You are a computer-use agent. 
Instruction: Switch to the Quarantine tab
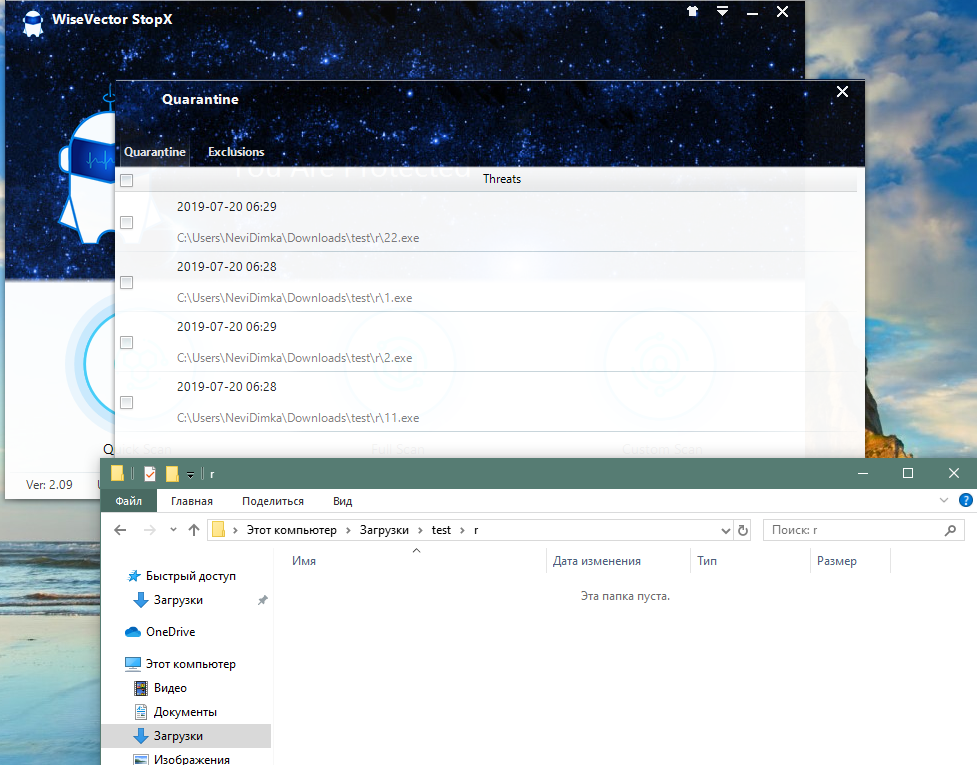(155, 151)
